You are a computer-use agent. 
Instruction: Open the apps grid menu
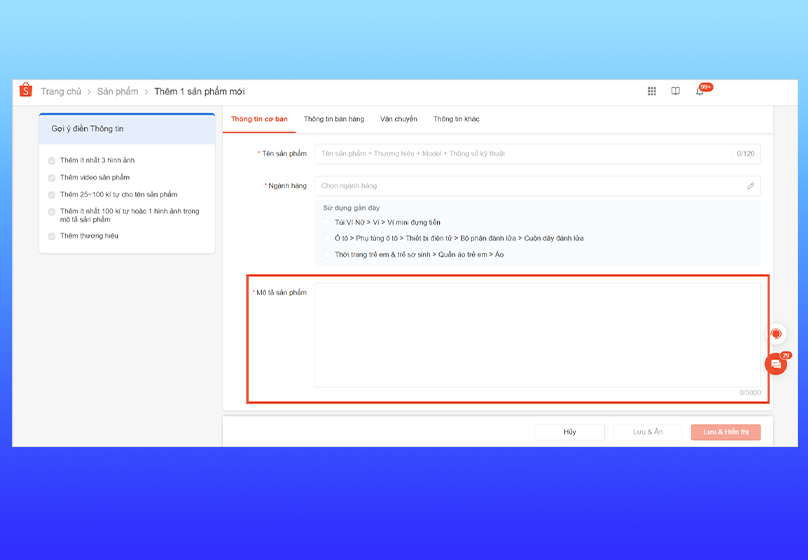[652, 91]
